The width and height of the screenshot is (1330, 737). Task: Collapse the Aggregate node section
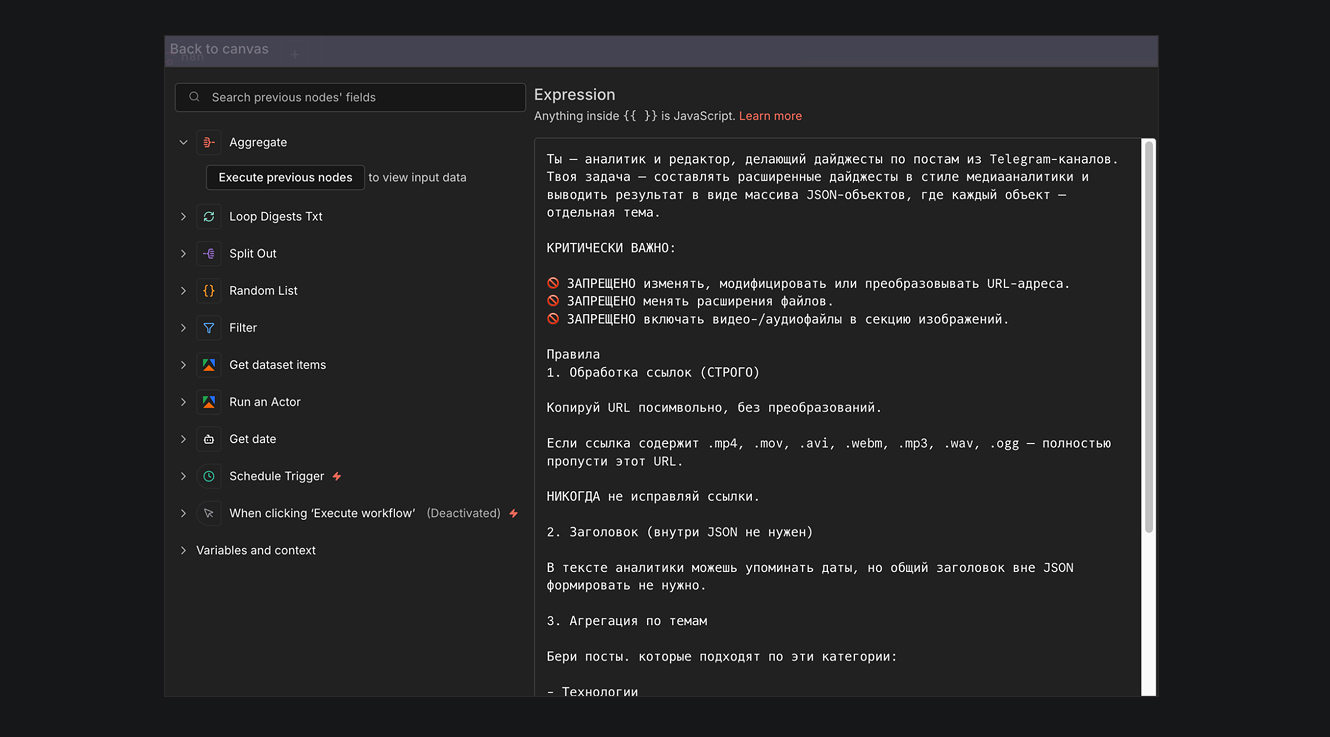(183, 143)
